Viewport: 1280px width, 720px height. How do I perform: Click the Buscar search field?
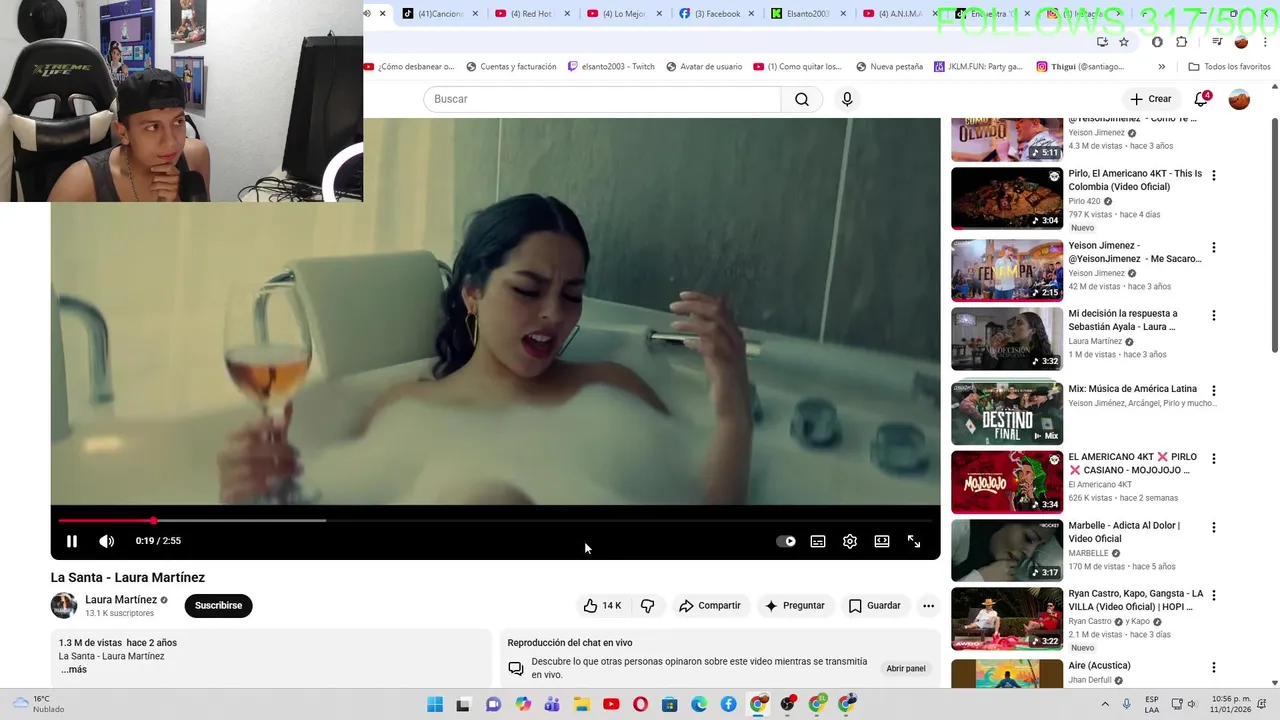tap(602, 99)
